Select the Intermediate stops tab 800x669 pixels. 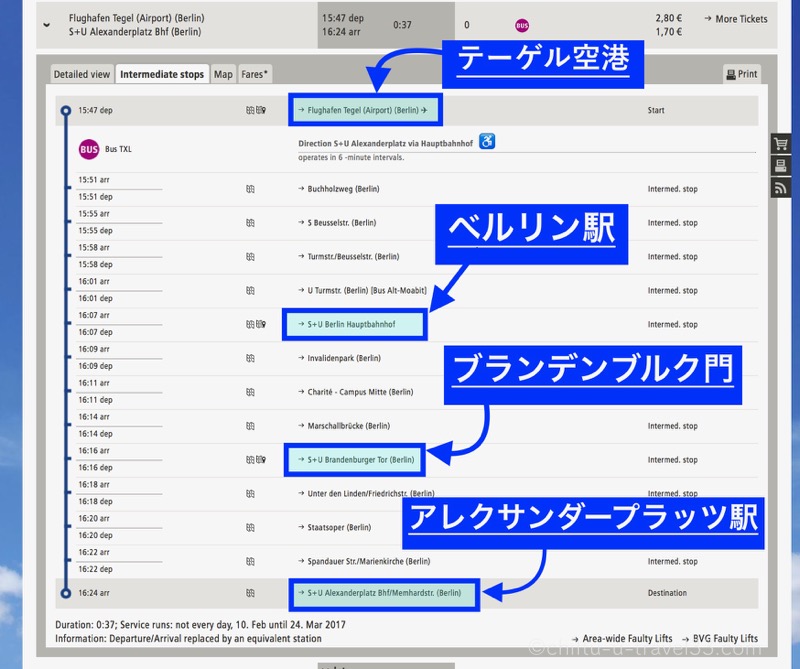point(162,75)
